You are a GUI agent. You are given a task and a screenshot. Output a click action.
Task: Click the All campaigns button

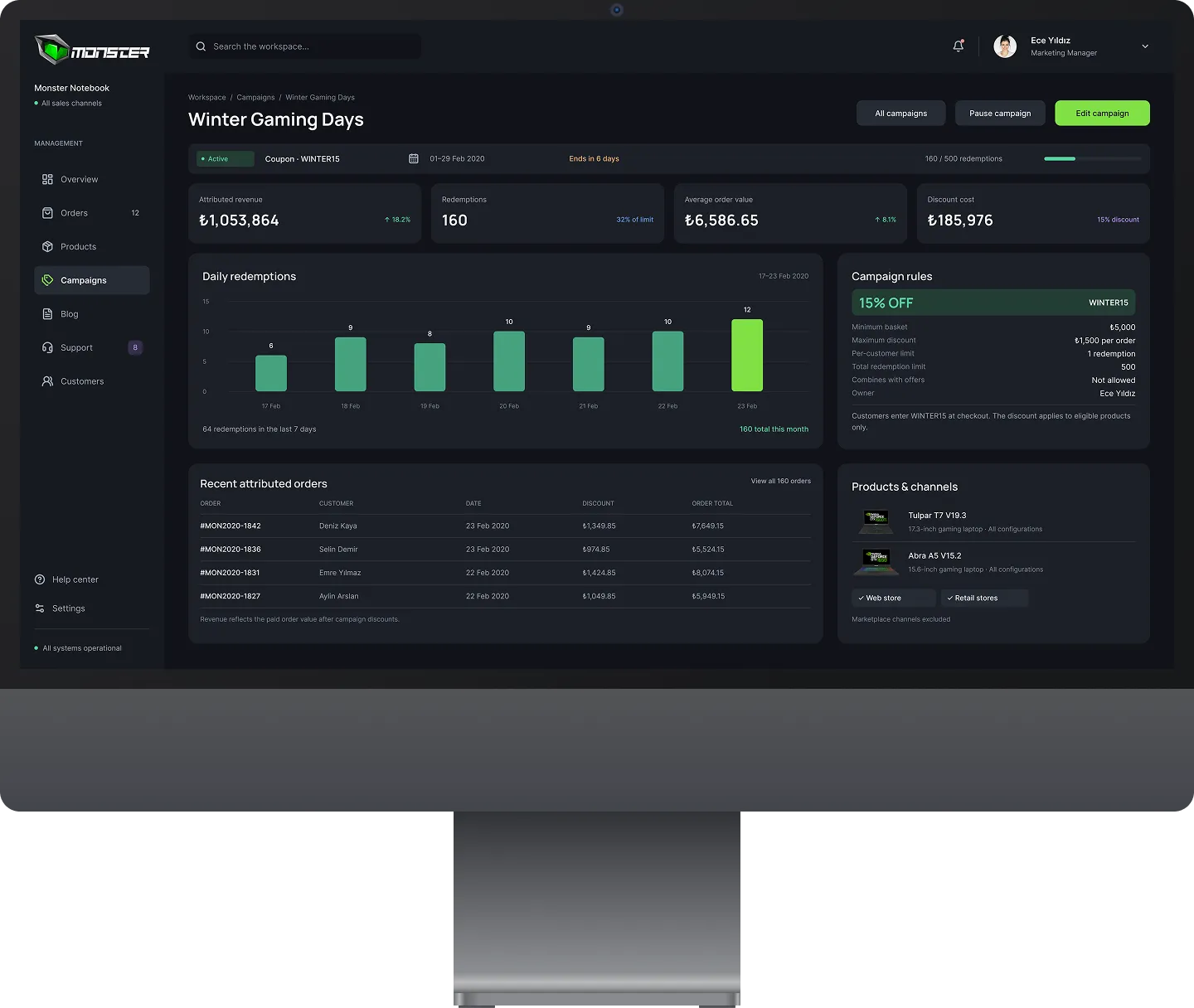(901, 114)
